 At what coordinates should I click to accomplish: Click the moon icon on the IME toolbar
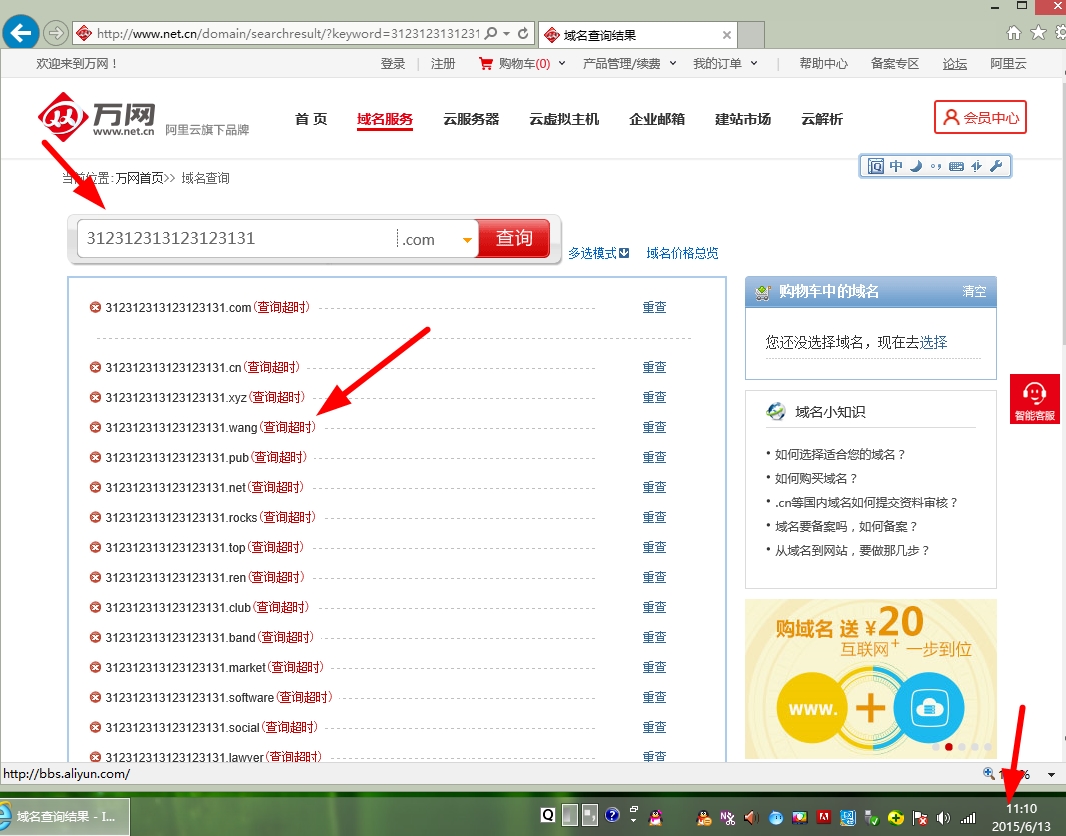click(915, 166)
